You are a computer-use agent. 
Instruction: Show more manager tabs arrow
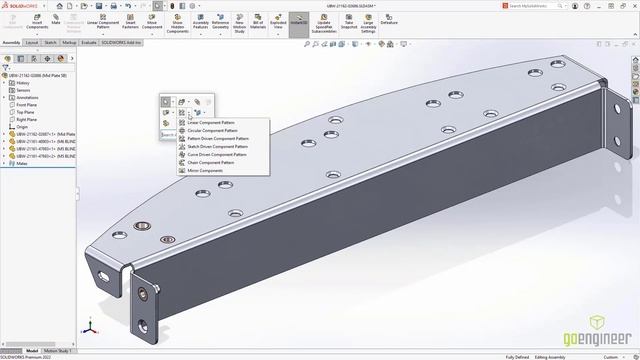pos(72,59)
